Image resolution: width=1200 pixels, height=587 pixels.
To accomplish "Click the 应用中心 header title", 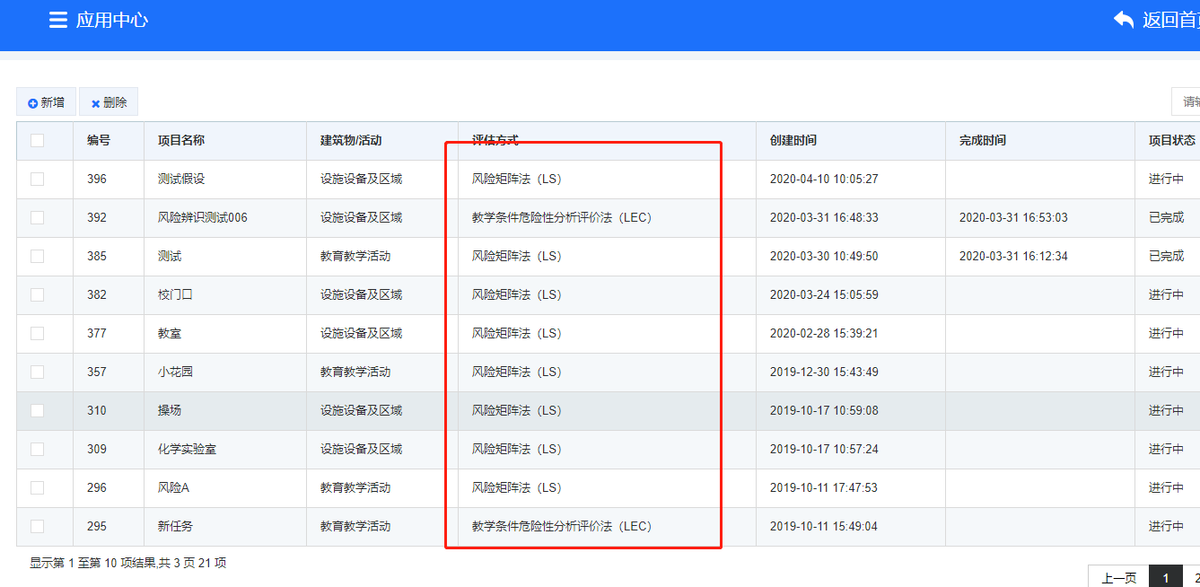I will 112,20.
